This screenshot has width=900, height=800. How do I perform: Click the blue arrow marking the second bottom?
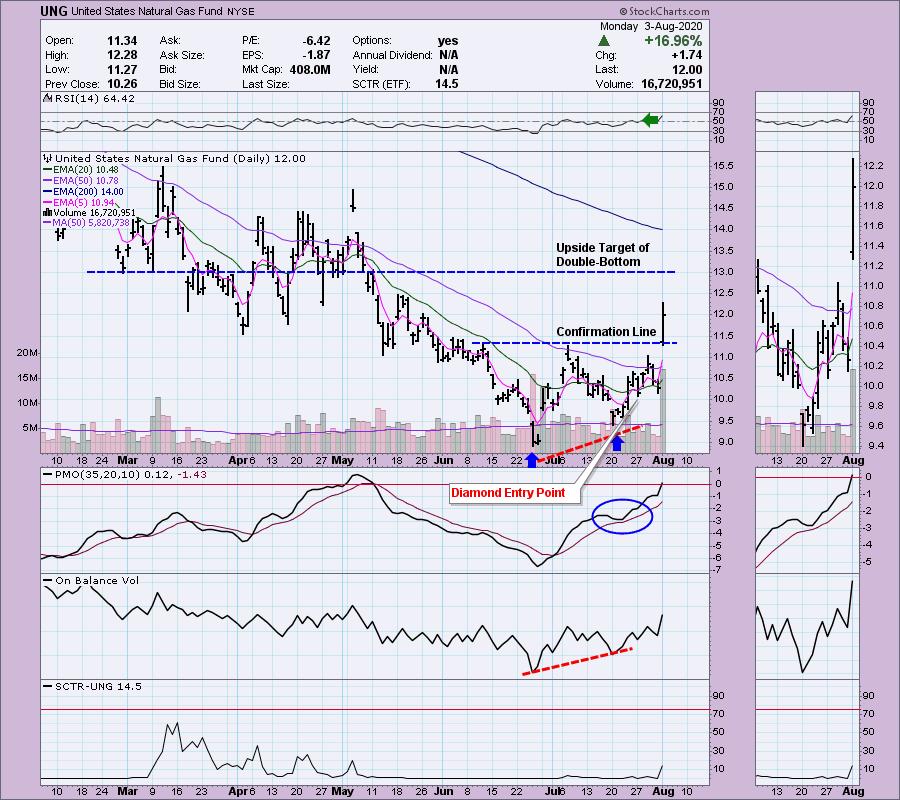coord(617,443)
